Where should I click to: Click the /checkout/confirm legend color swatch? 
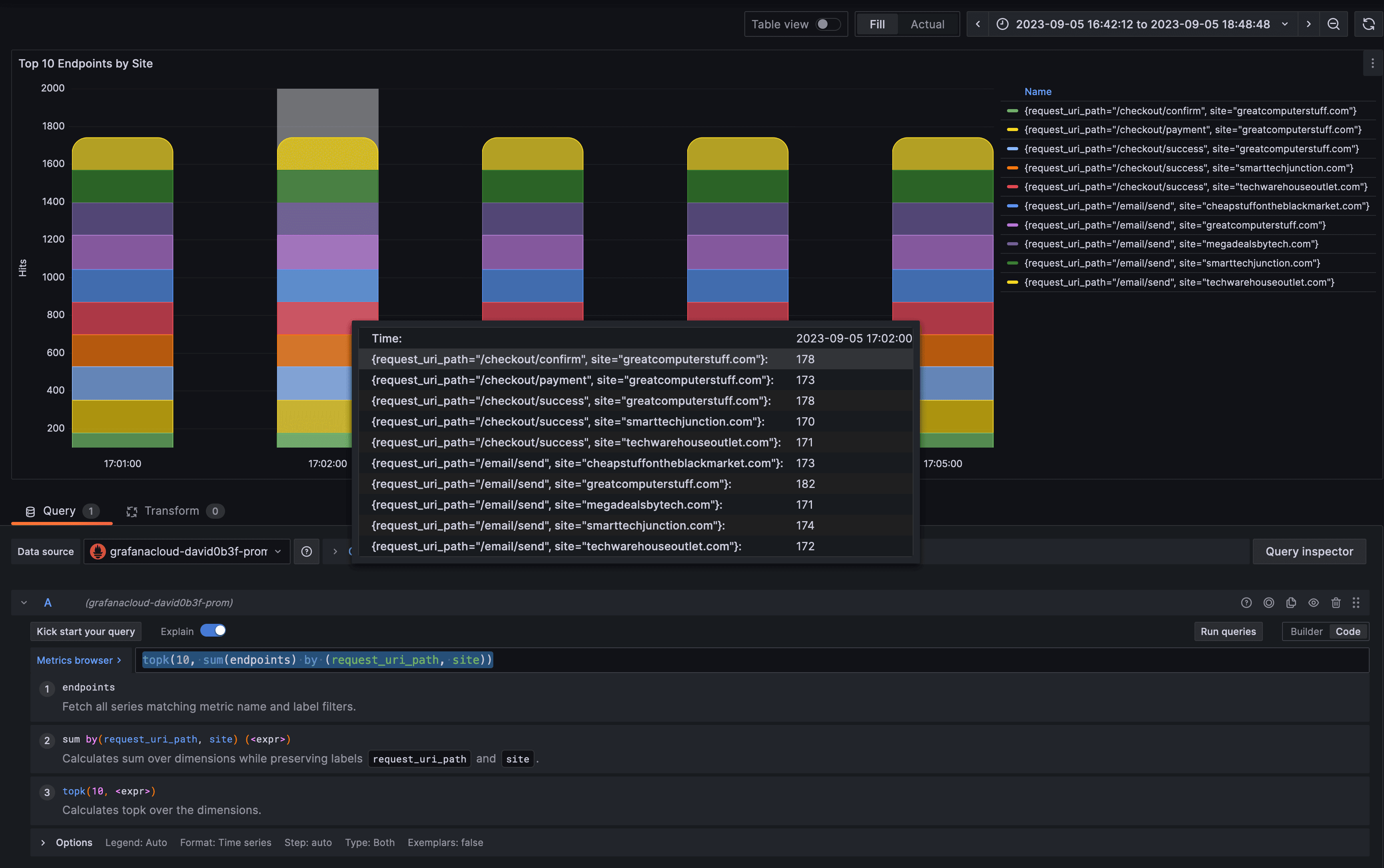pyautogui.click(x=1013, y=111)
